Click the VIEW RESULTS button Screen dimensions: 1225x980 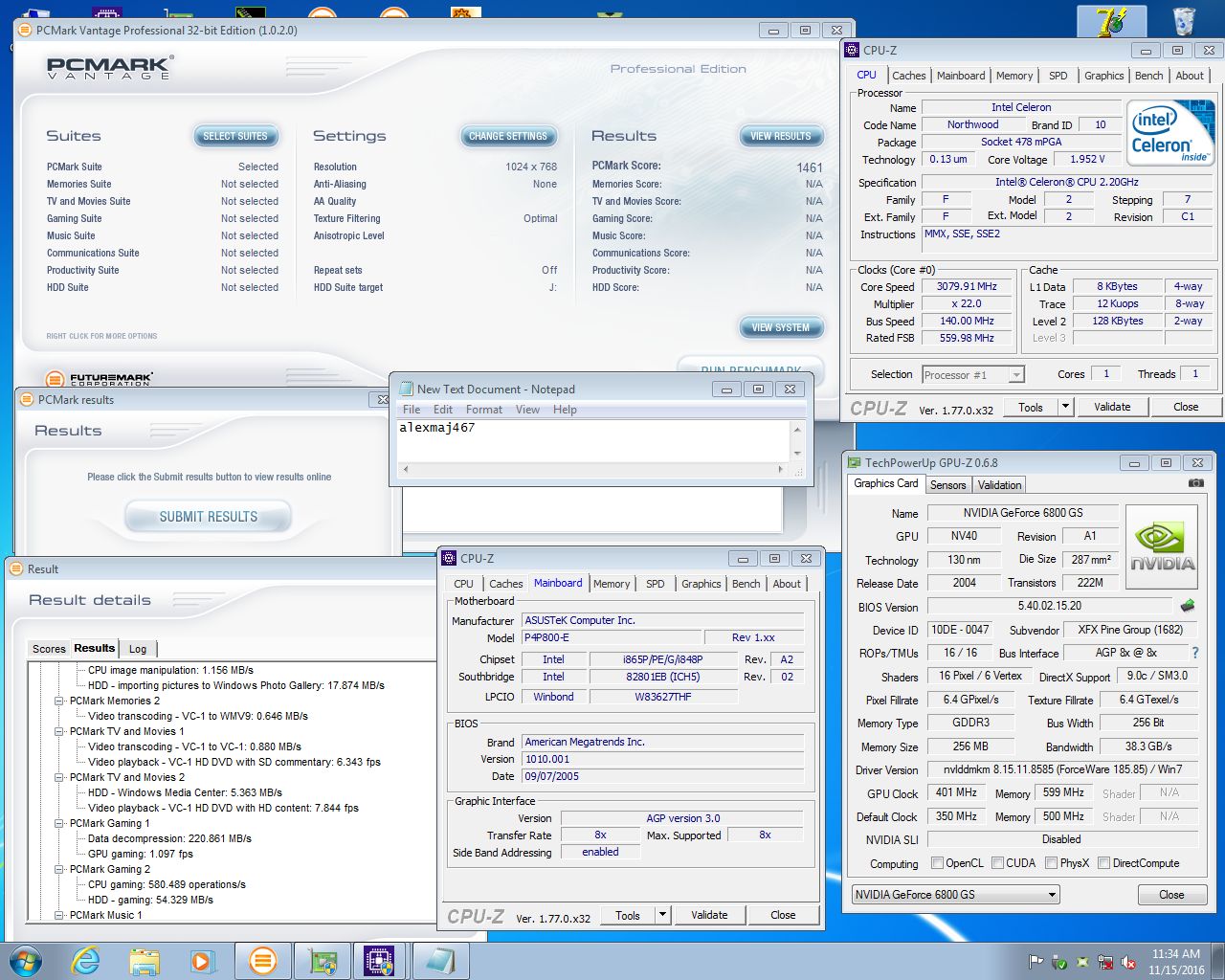pos(780,136)
